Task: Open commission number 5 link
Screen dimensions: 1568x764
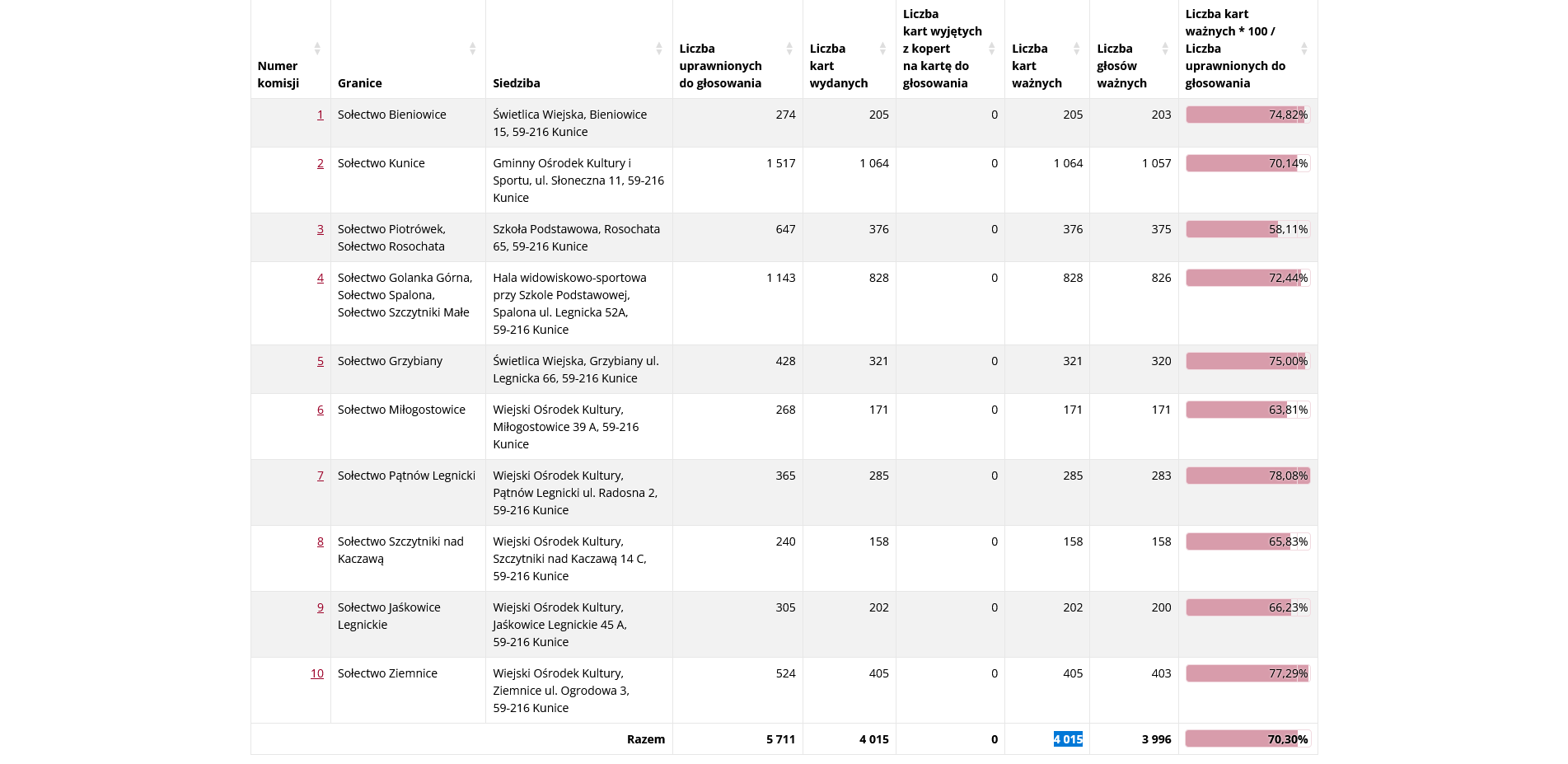Action: [321, 361]
